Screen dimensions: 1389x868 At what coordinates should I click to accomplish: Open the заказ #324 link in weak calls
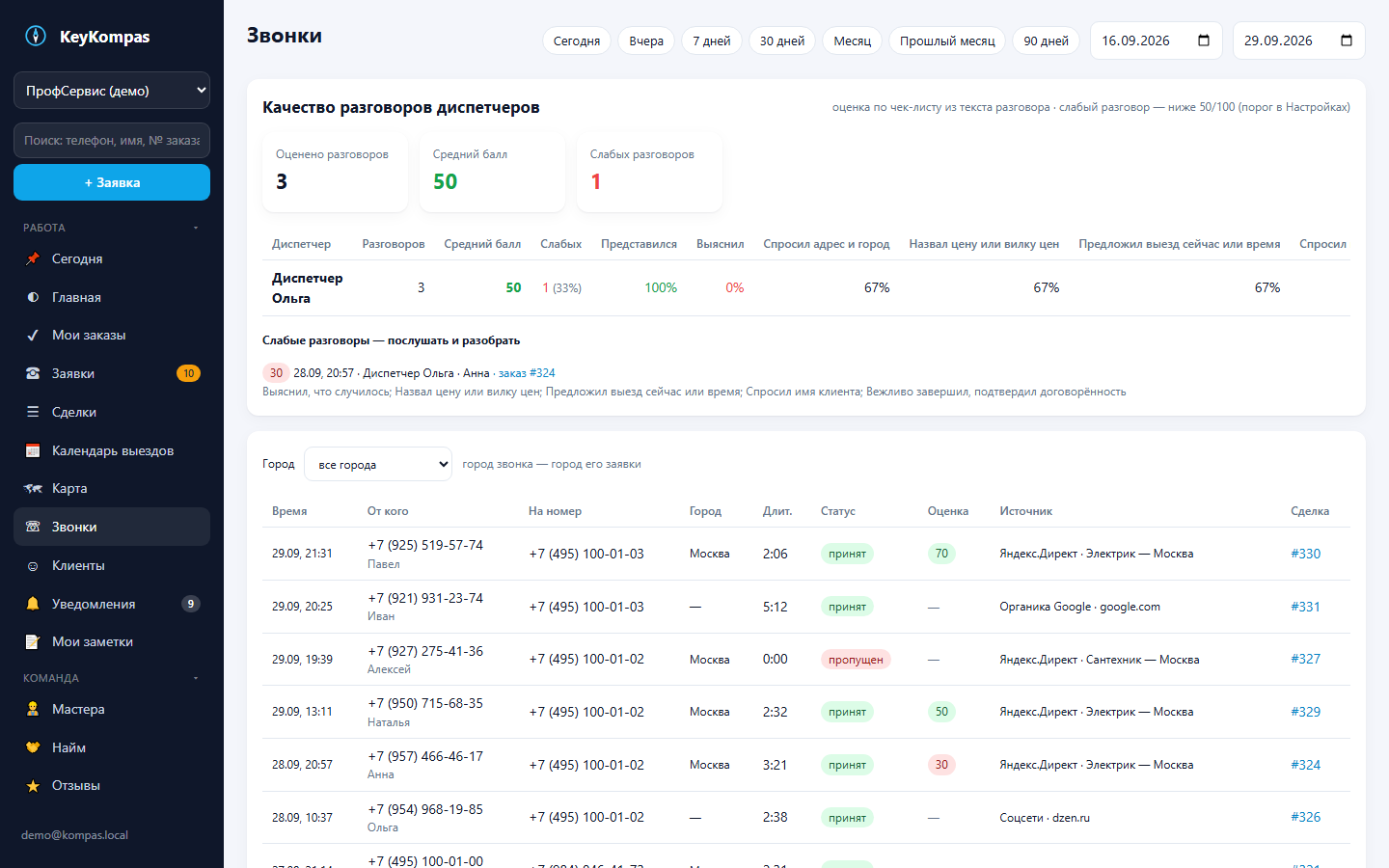click(527, 373)
